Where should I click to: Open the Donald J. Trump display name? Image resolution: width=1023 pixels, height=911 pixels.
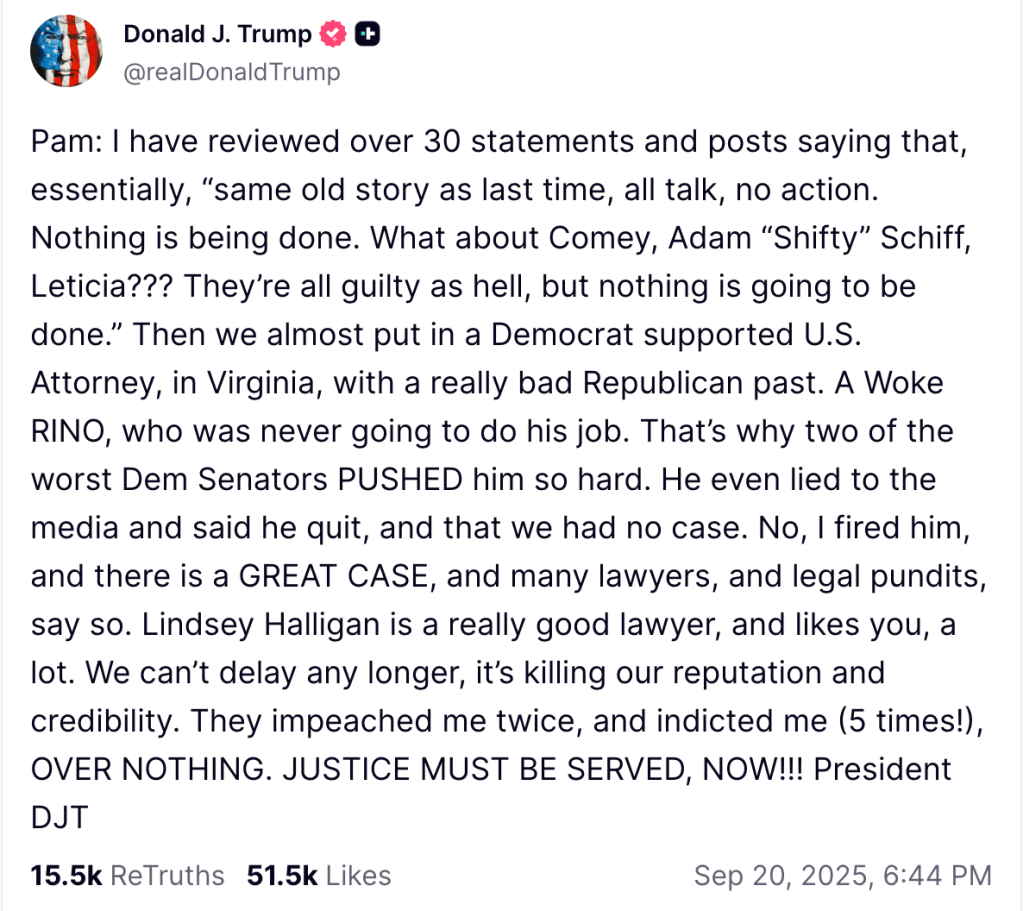(217, 35)
